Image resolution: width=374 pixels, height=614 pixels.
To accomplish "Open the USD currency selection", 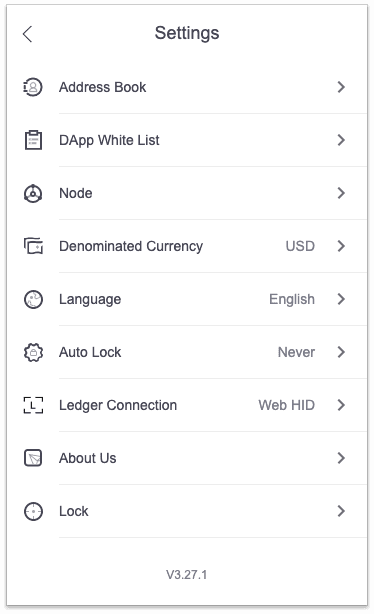I will point(300,246).
